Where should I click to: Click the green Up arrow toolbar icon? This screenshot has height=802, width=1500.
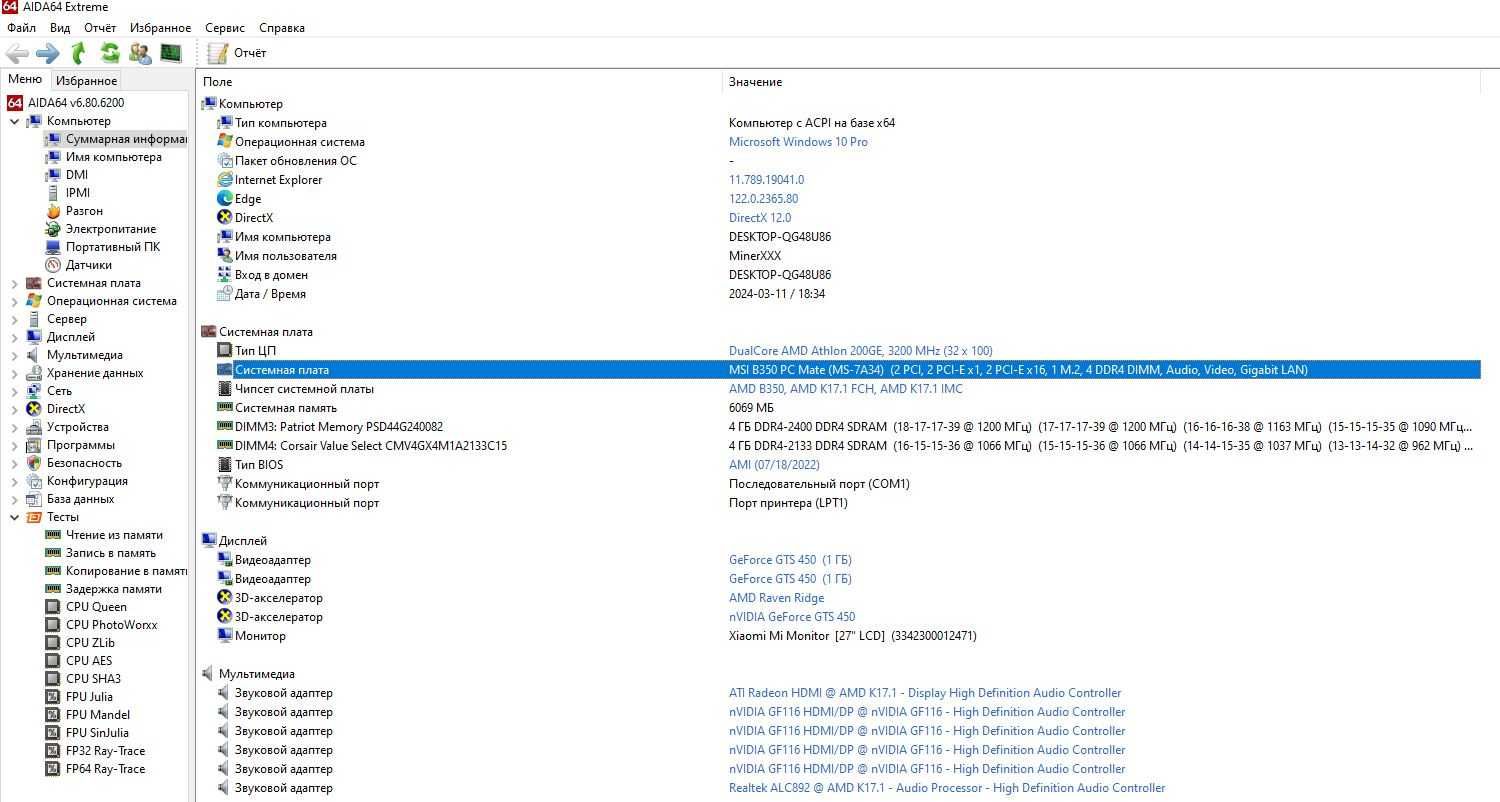point(79,53)
